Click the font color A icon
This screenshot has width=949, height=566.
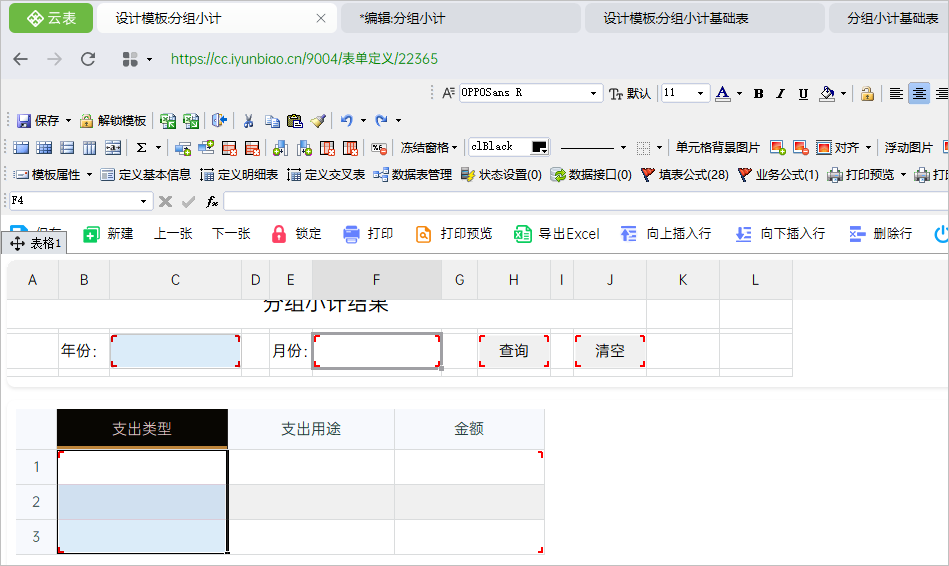[723, 93]
